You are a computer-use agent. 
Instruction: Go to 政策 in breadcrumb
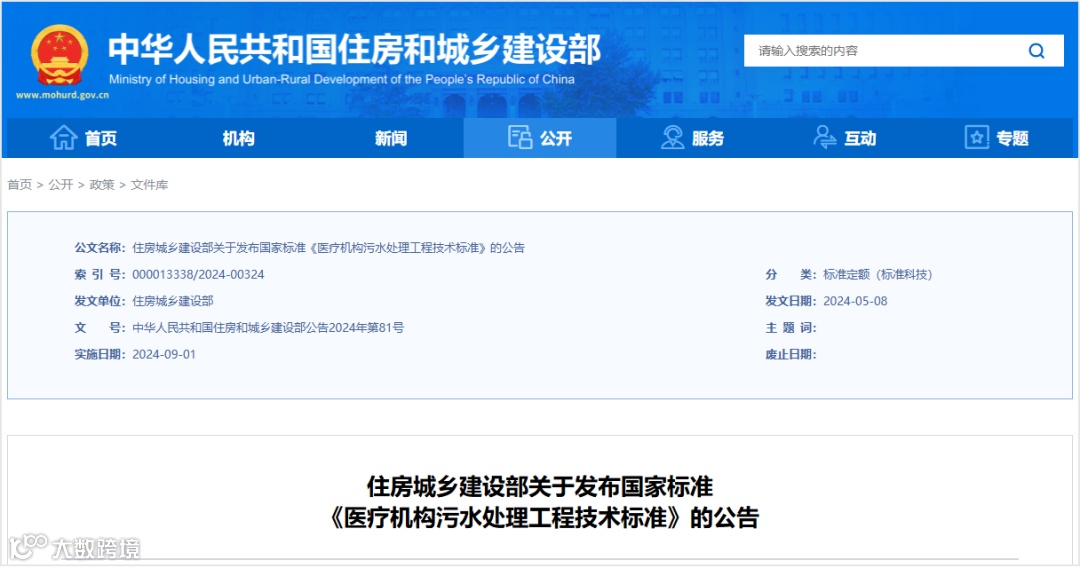click(102, 185)
